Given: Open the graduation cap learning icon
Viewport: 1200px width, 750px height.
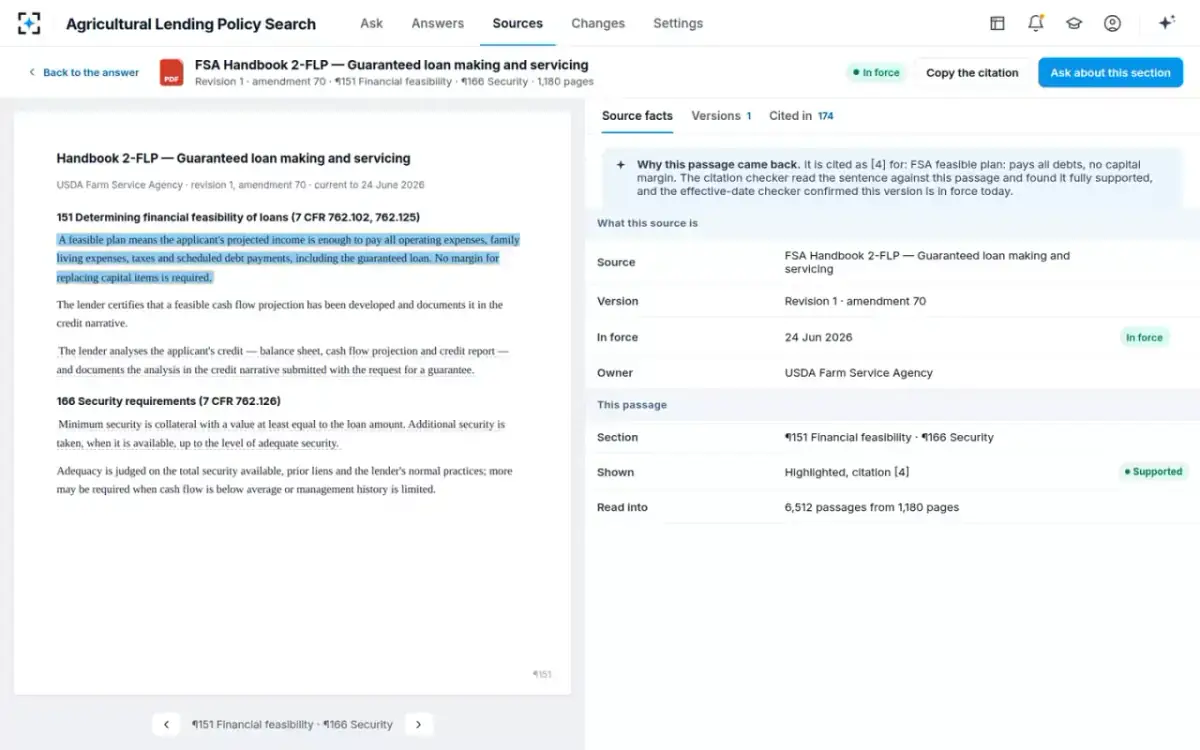Looking at the screenshot, I should coord(1074,23).
